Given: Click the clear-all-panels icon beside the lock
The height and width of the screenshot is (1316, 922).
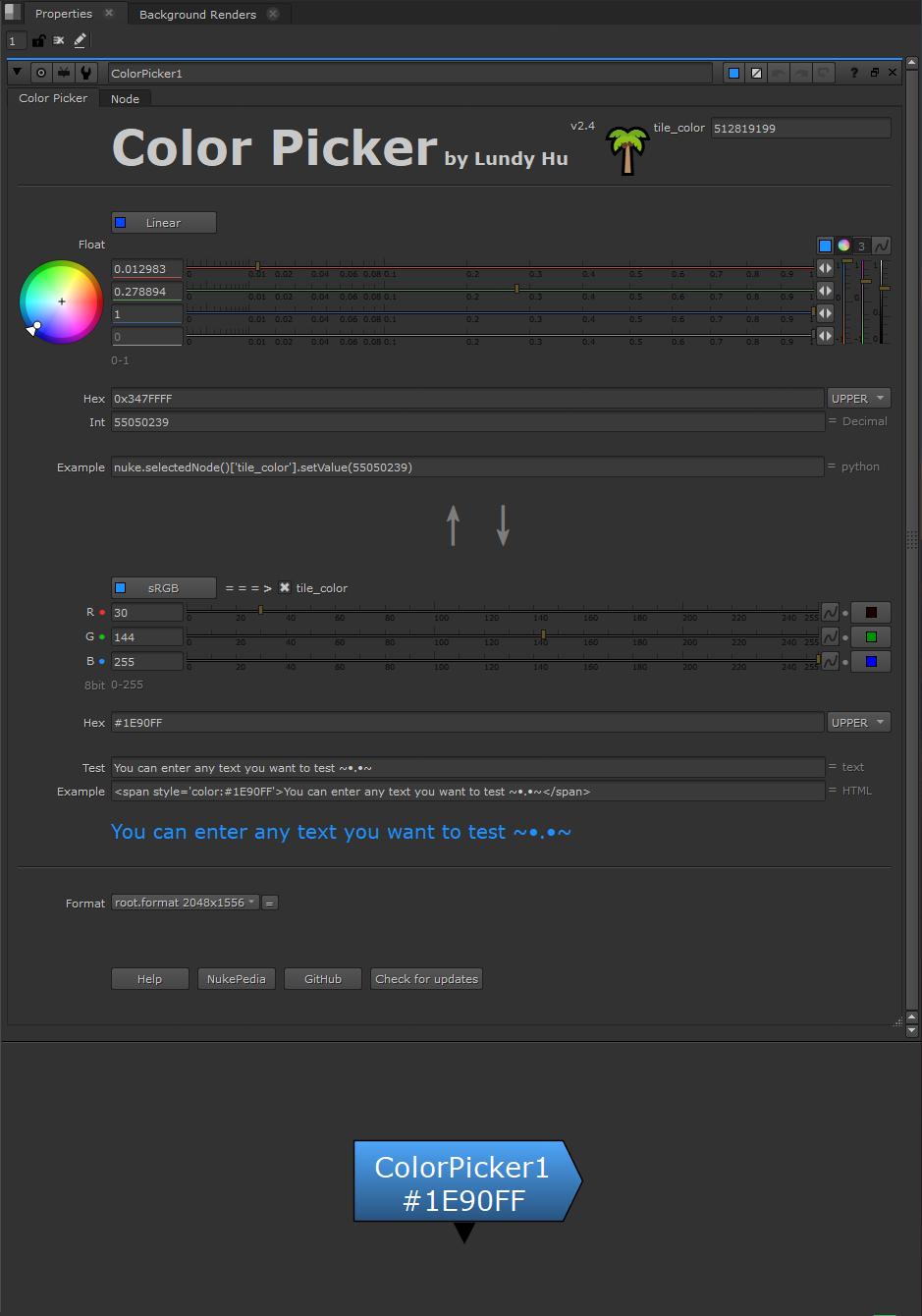Looking at the screenshot, I should 59,41.
